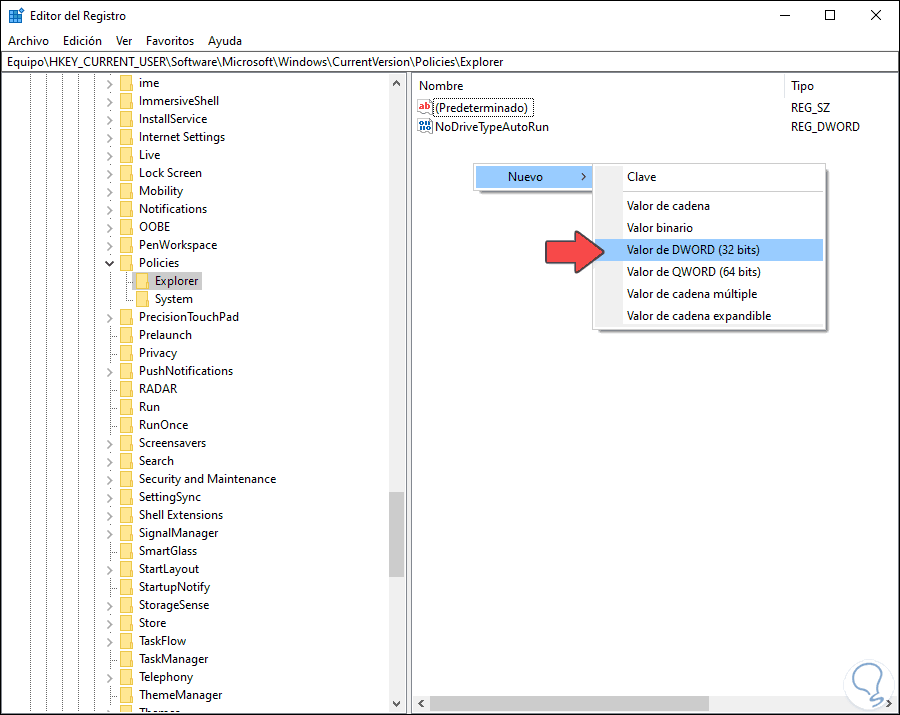Click the InstallService folder icon

(126, 119)
